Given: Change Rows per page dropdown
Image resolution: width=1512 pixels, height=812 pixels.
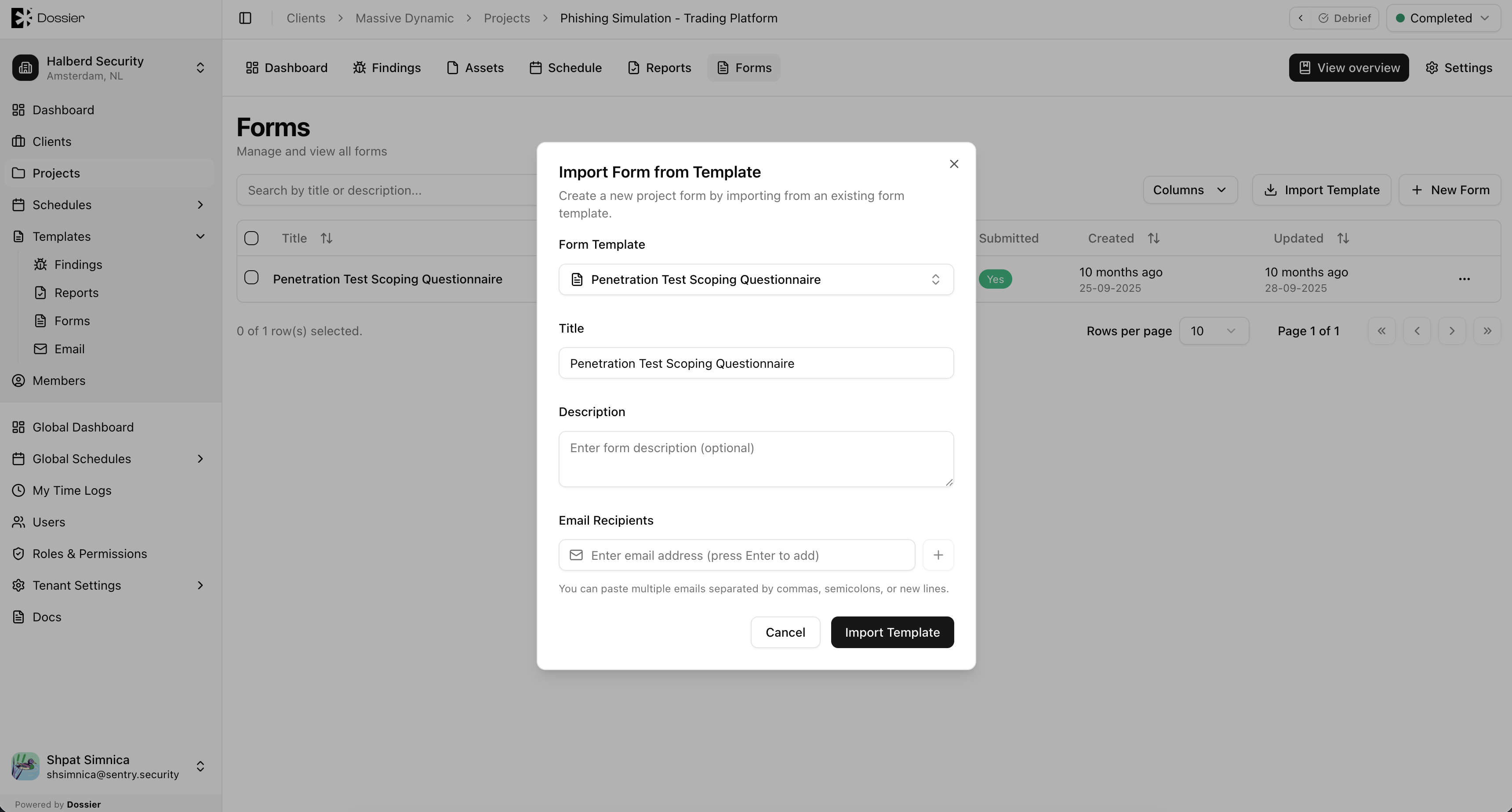Looking at the screenshot, I should tap(1213, 331).
